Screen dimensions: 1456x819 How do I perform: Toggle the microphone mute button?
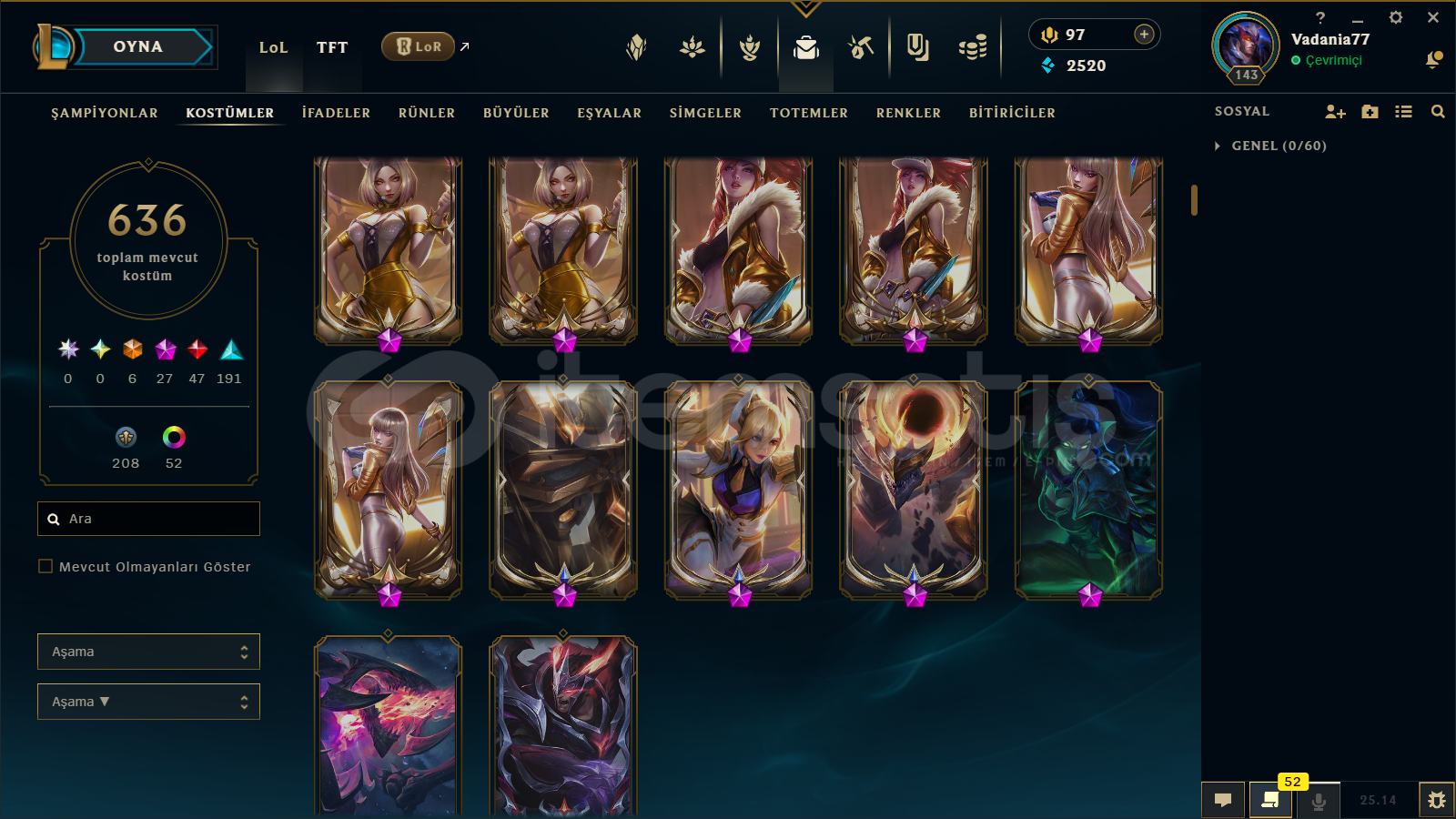(x=1319, y=800)
